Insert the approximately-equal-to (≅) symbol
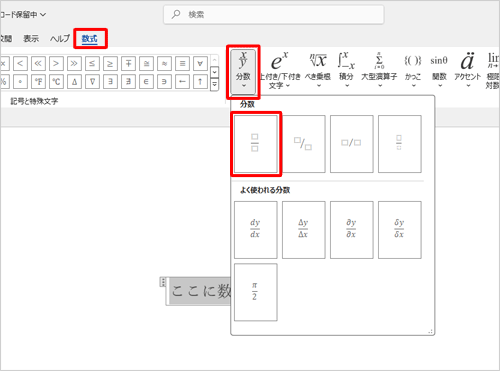This screenshot has width=500, height=371. 146,63
